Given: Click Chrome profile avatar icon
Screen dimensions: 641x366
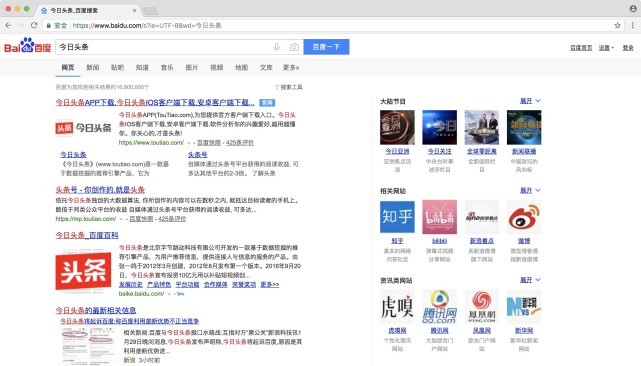Looking at the screenshot, I should coord(633,9).
